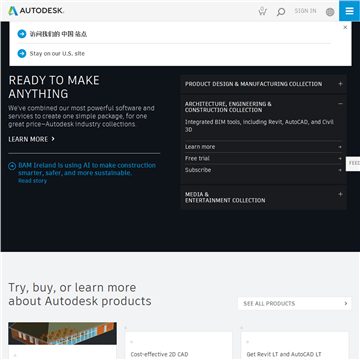Screen dimensions: 360x360
Task: Click Try, buy, or learn more heading
Action: pos(80,294)
